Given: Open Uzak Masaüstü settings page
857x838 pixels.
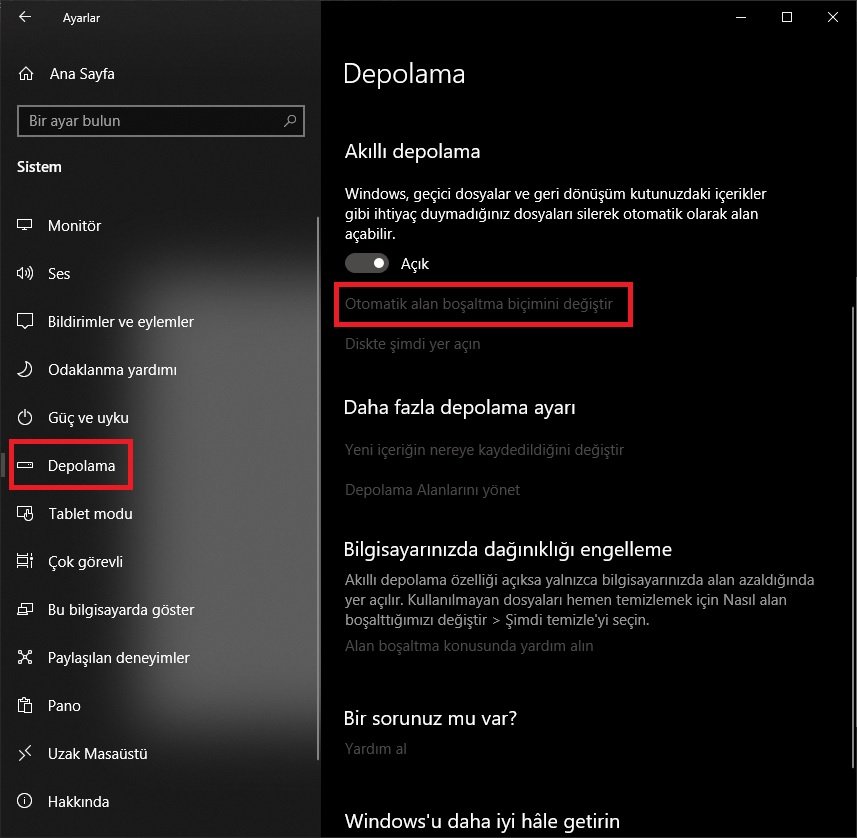Looking at the screenshot, I should click(97, 754).
